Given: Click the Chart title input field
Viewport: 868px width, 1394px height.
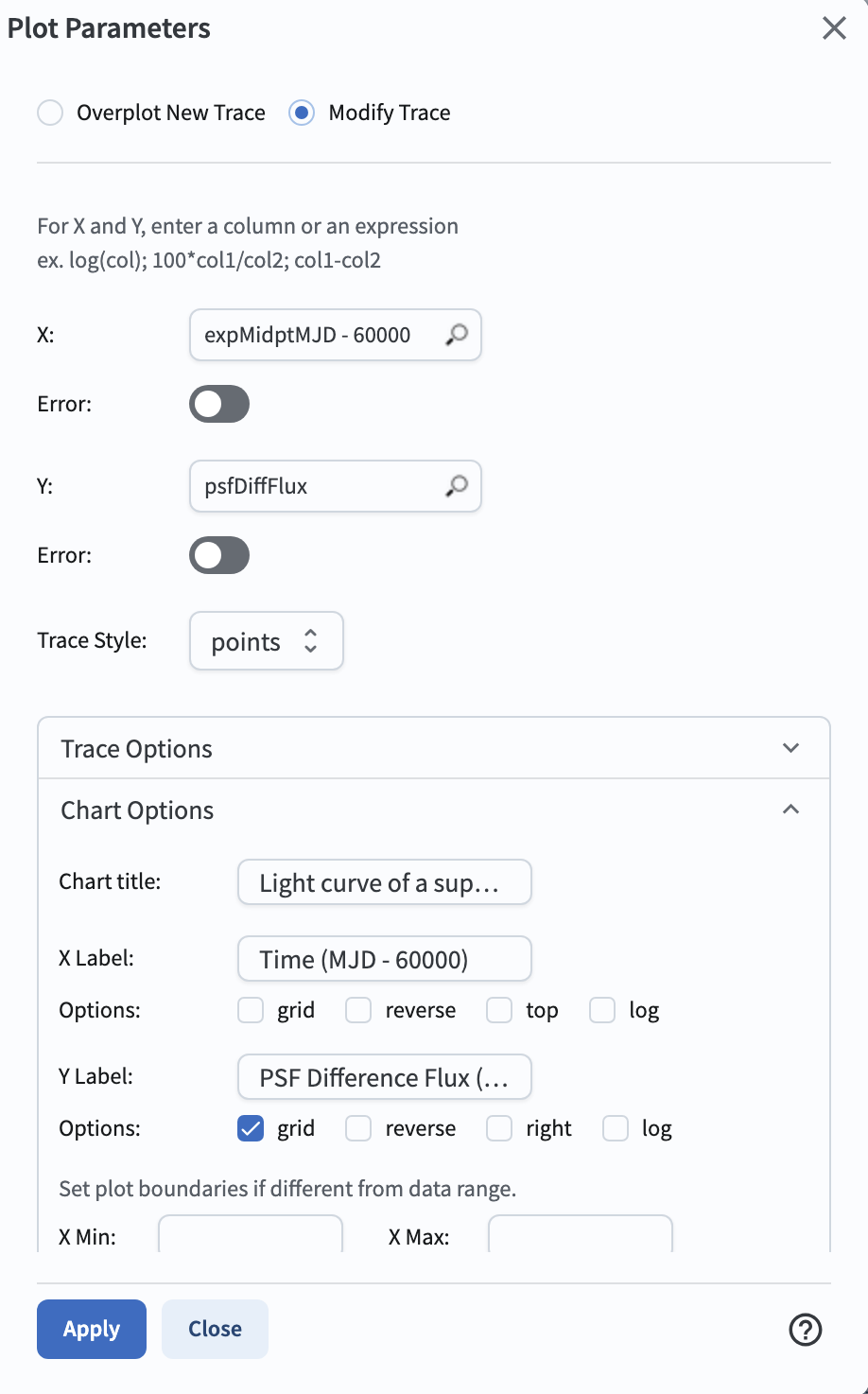Looking at the screenshot, I should (x=384, y=882).
